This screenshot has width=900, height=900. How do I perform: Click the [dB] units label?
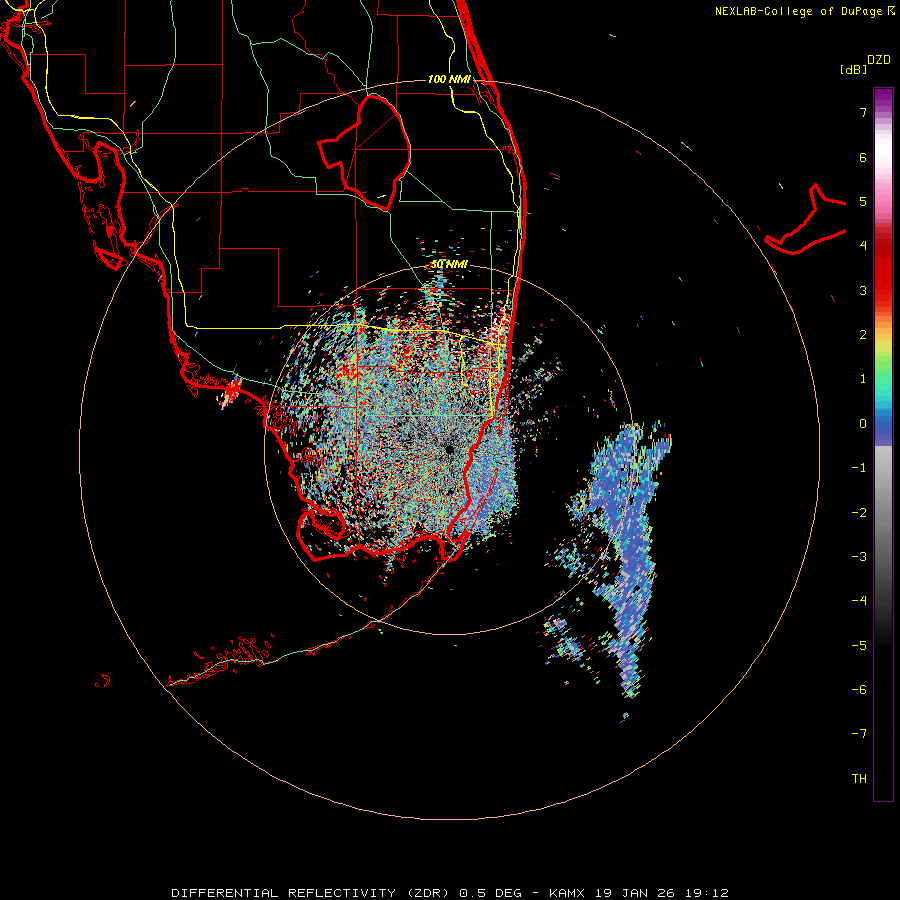(853, 69)
